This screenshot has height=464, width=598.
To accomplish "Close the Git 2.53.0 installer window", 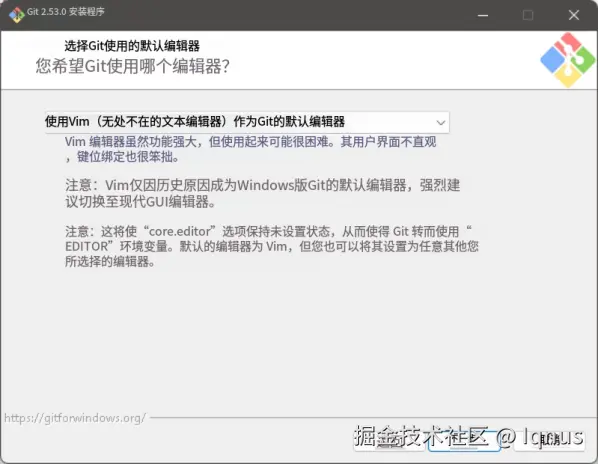I will [x=574, y=15].
